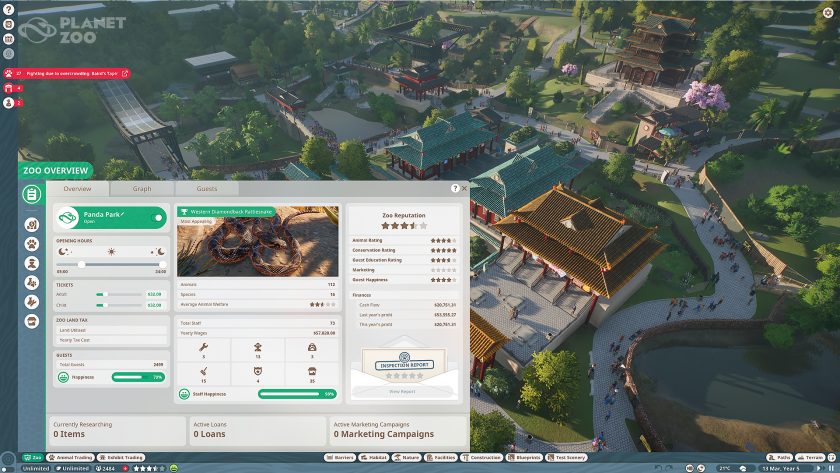Click the closing time slider handle
The image size is (840, 473).
[x=162, y=265]
